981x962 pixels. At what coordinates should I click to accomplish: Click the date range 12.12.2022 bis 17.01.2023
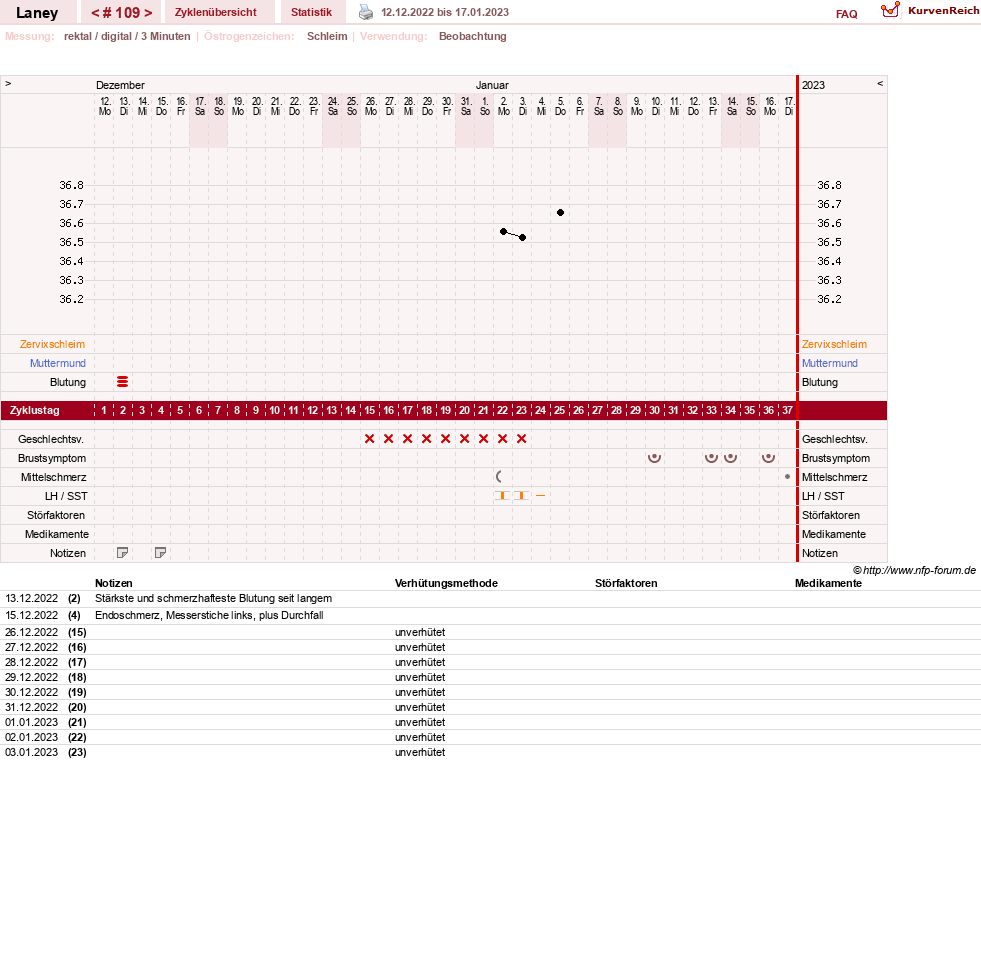tap(445, 12)
